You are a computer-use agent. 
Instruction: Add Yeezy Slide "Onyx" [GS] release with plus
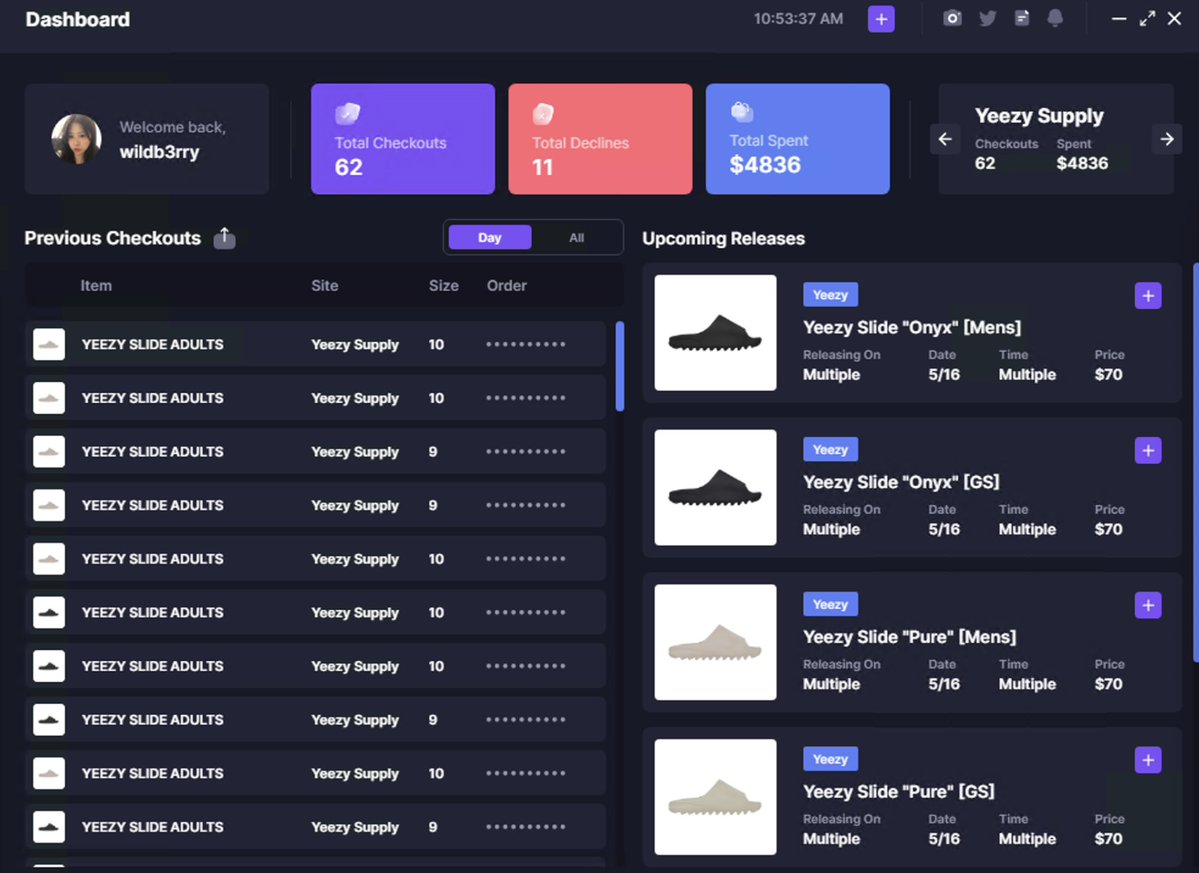click(1148, 451)
